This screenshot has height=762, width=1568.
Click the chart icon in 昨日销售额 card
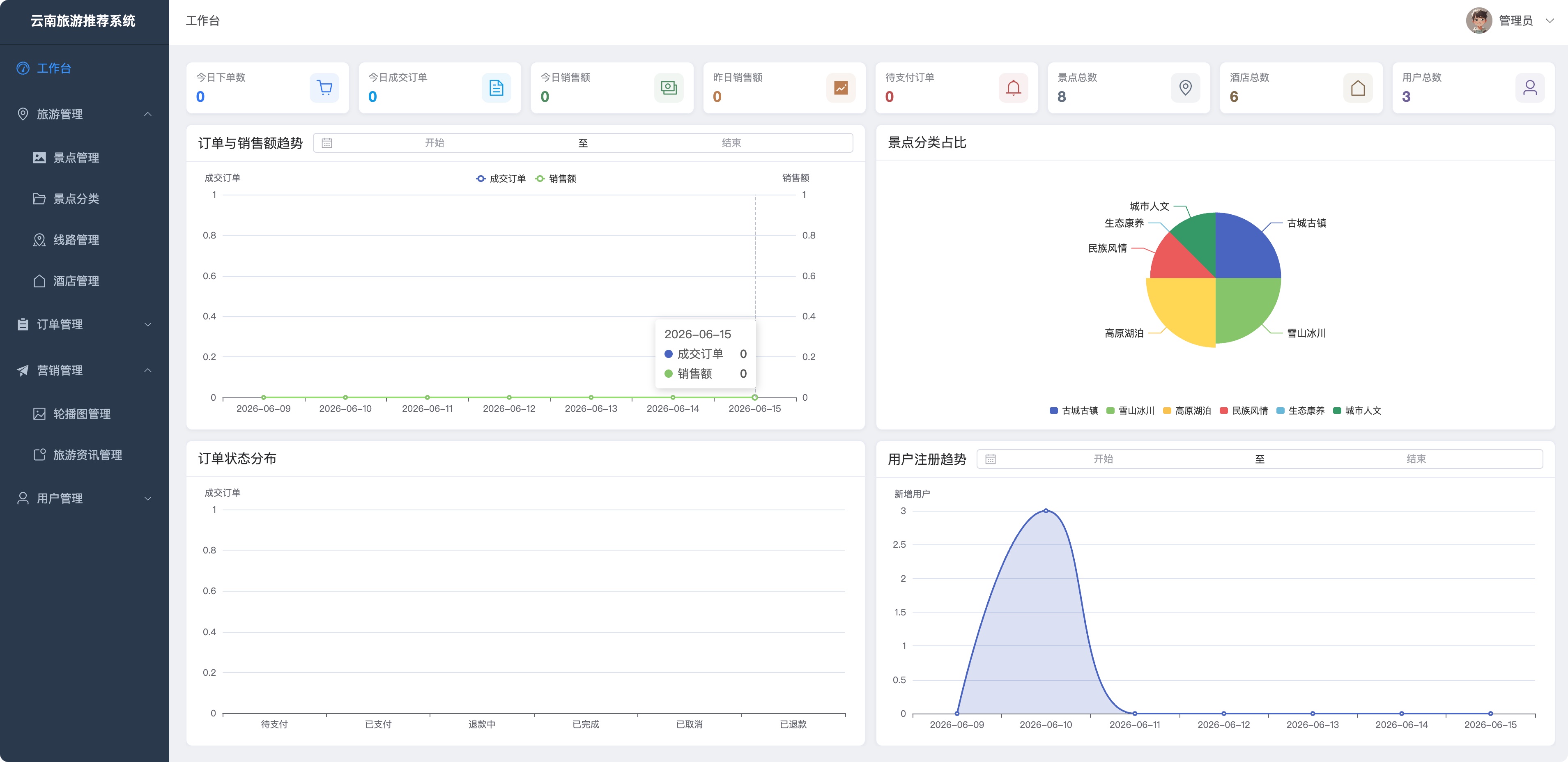(x=841, y=88)
